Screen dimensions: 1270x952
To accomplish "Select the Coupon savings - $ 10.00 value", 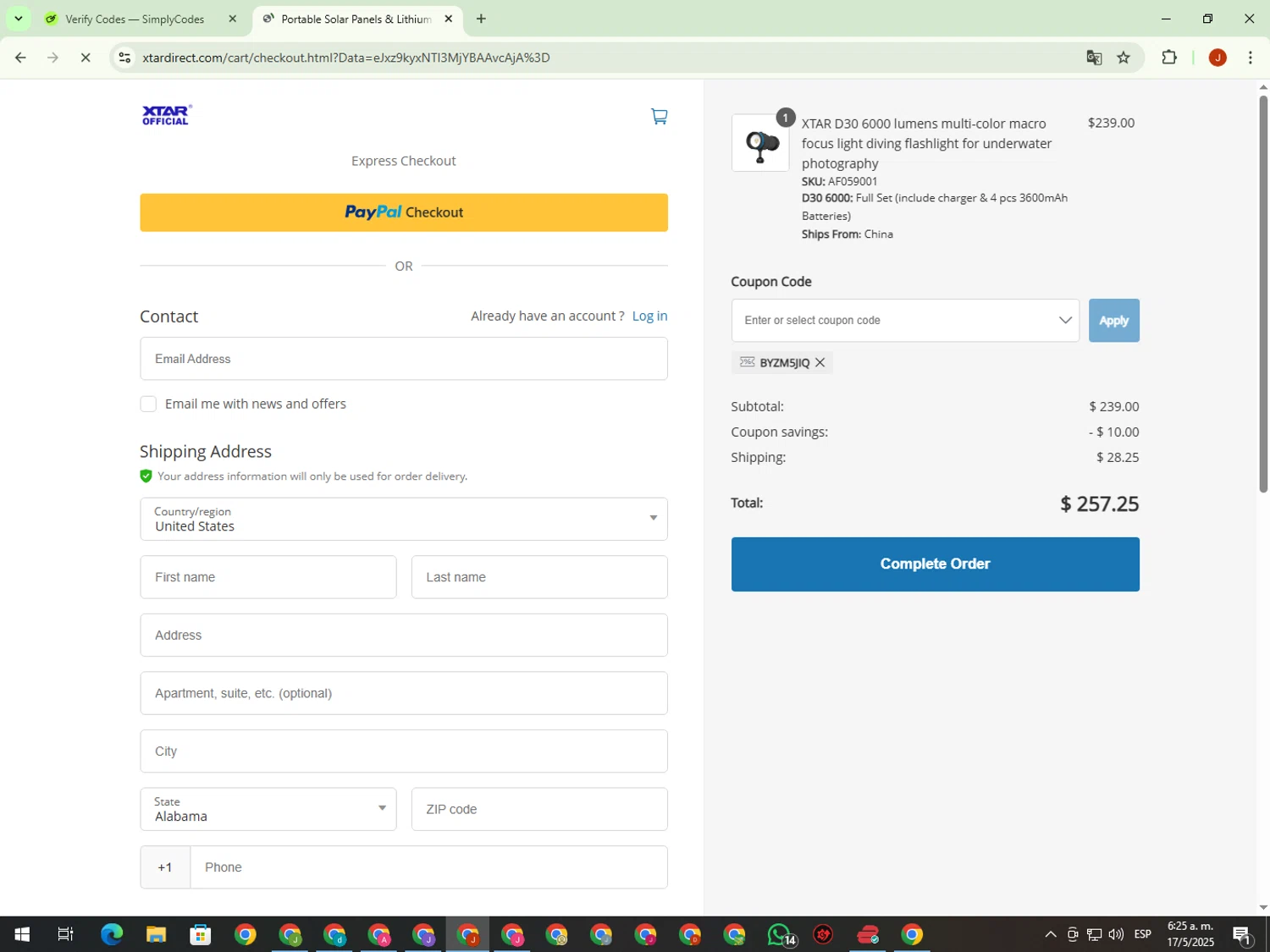I will (x=1113, y=432).
